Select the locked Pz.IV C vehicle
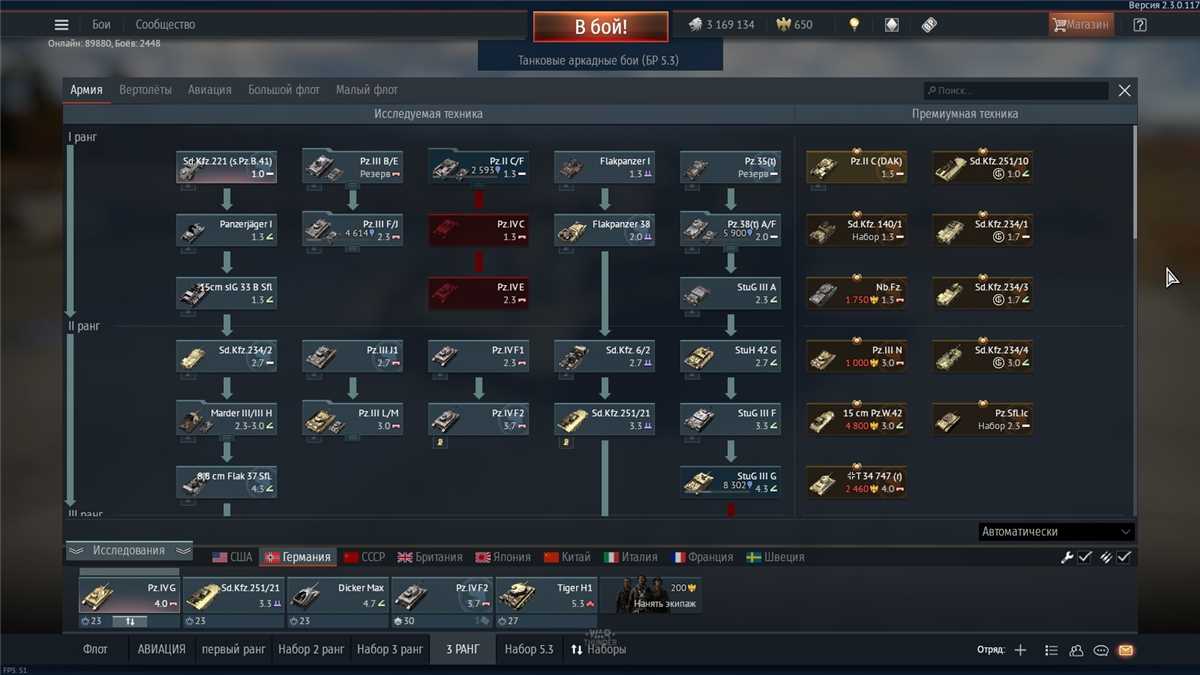 [x=479, y=230]
